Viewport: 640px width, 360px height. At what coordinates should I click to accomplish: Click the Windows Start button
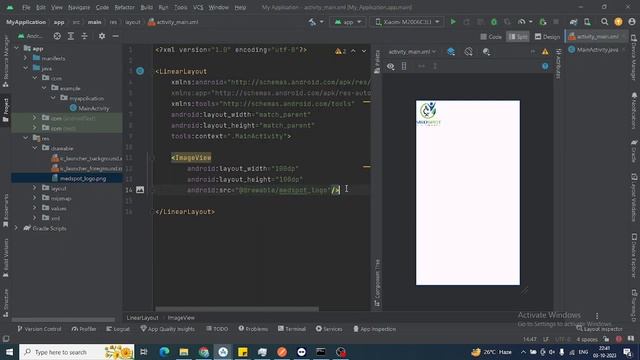click(x=9, y=352)
